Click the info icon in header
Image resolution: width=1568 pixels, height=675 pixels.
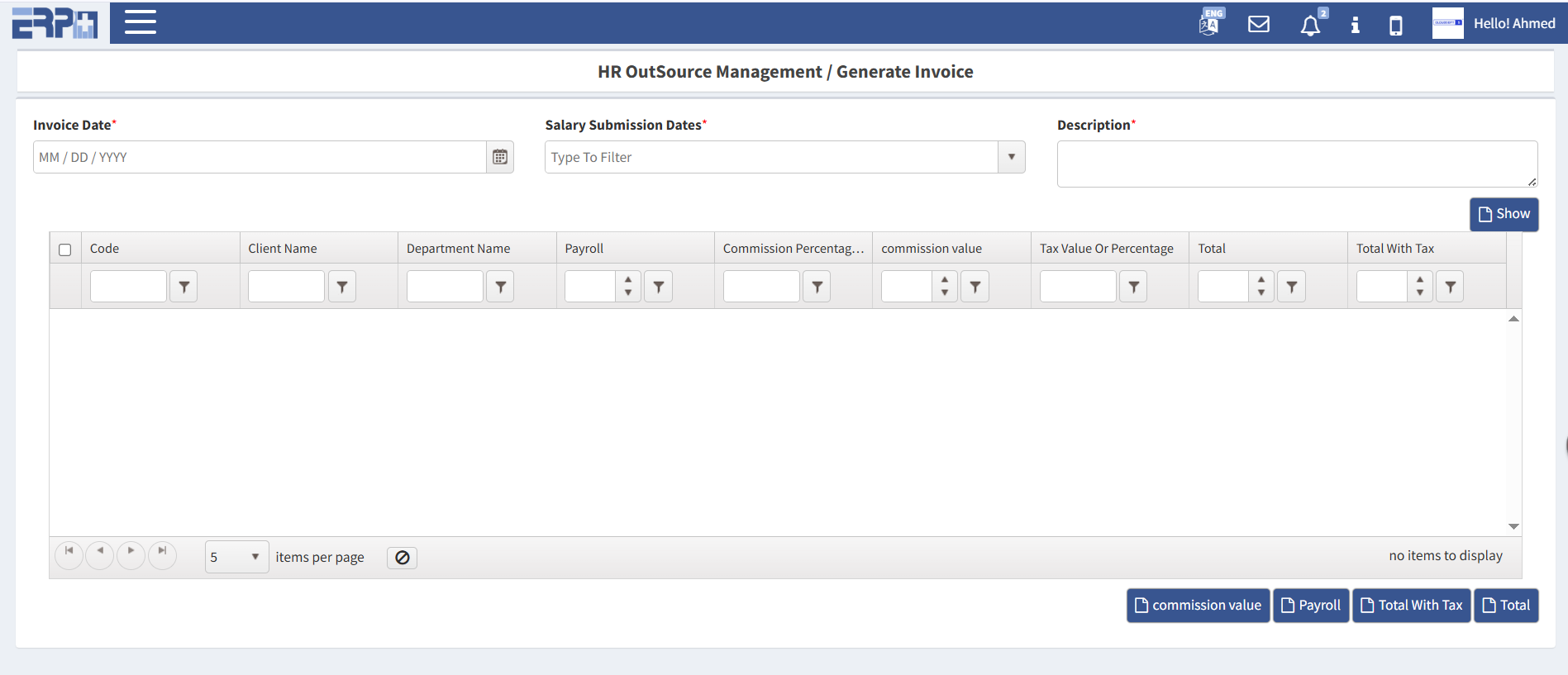click(1355, 25)
